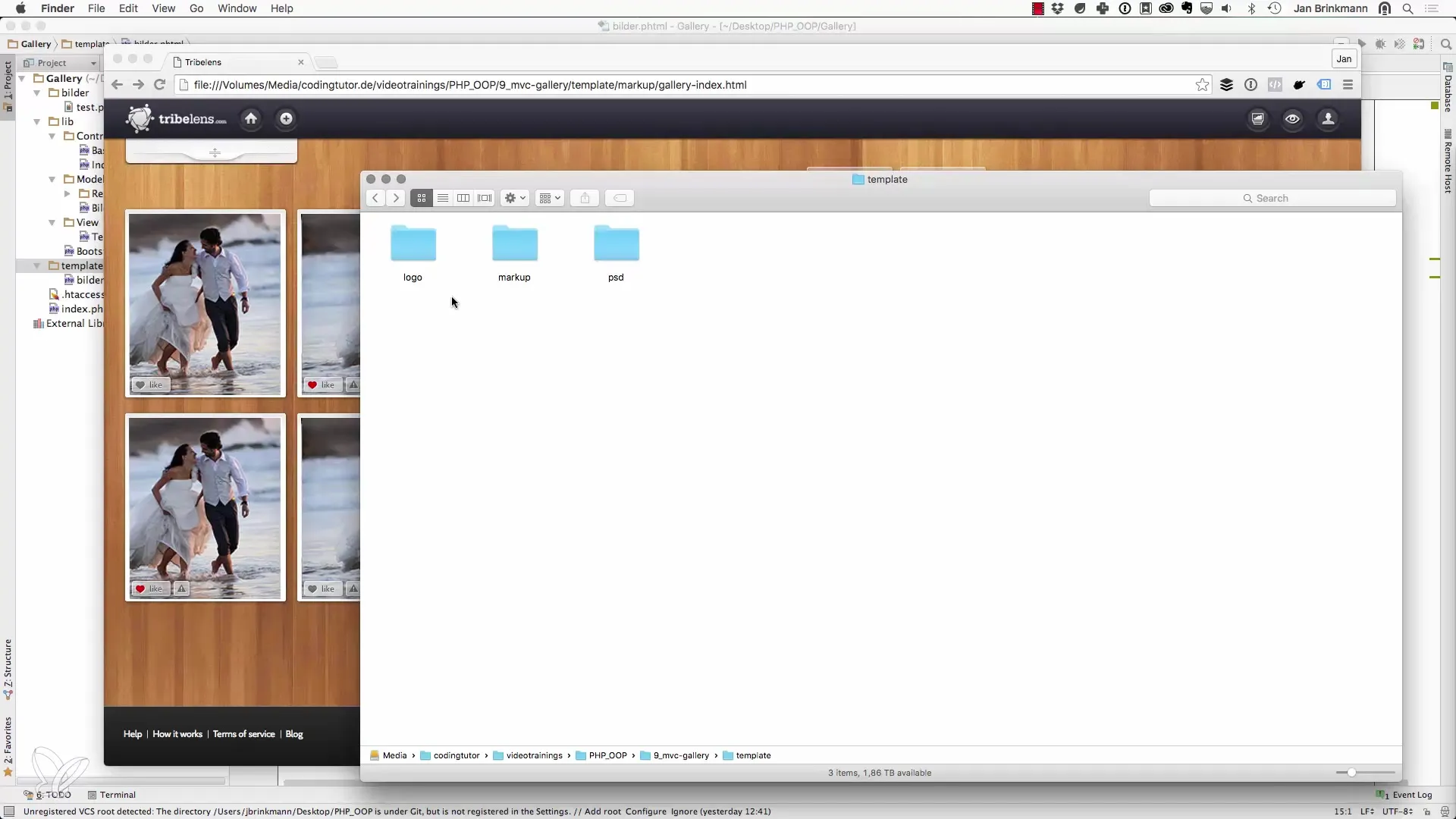Adjust the Finder icon size slider

[1351, 772]
